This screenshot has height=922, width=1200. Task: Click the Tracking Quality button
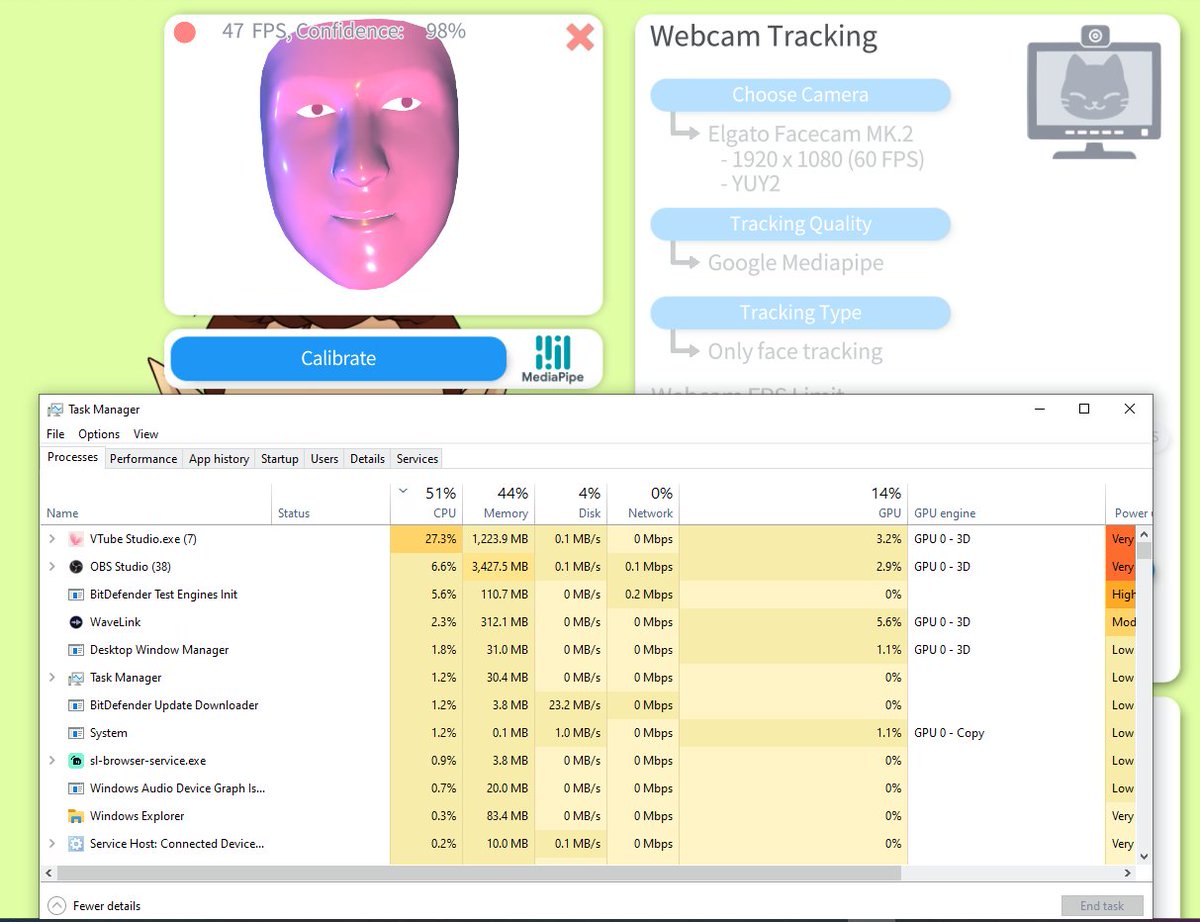(x=800, y=224)
